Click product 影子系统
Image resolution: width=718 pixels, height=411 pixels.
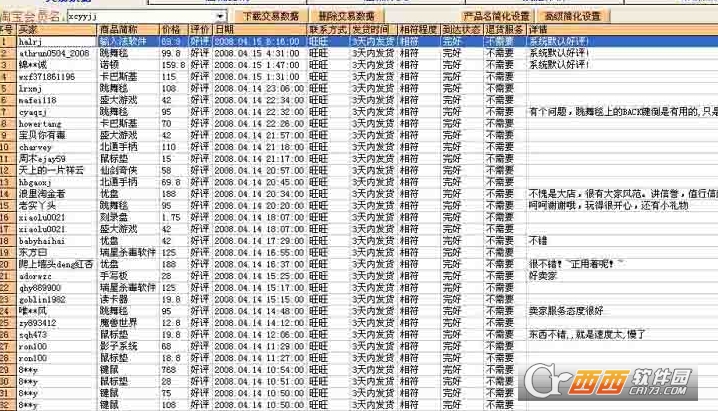pyautogui.click(x=118, y=346)
